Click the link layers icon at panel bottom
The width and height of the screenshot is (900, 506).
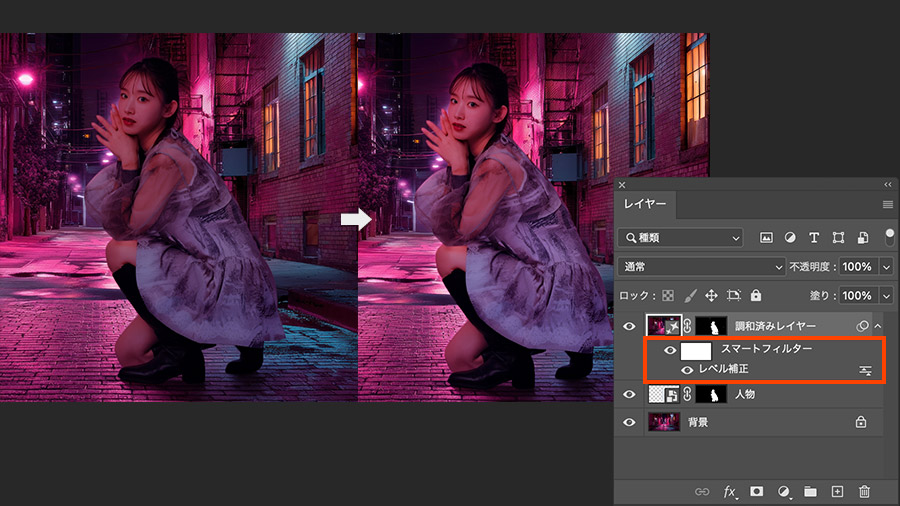pyautogui.click(x=702, y=492)
